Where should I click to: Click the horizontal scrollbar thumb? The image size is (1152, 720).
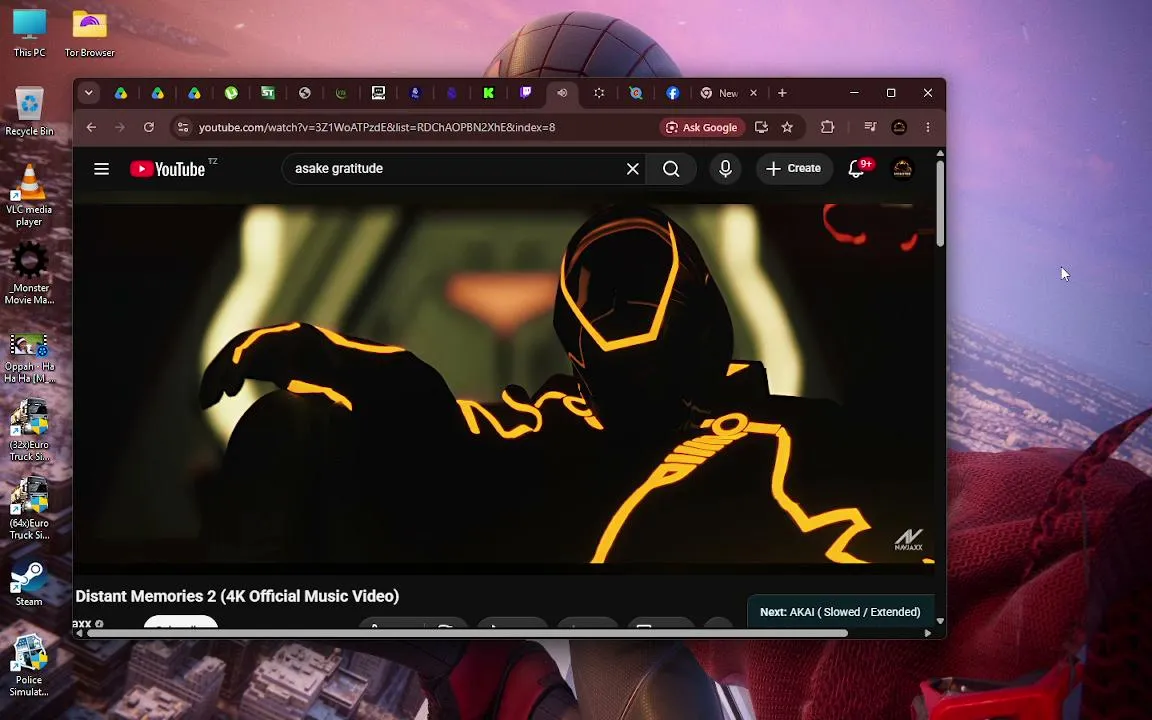point(467,633)
